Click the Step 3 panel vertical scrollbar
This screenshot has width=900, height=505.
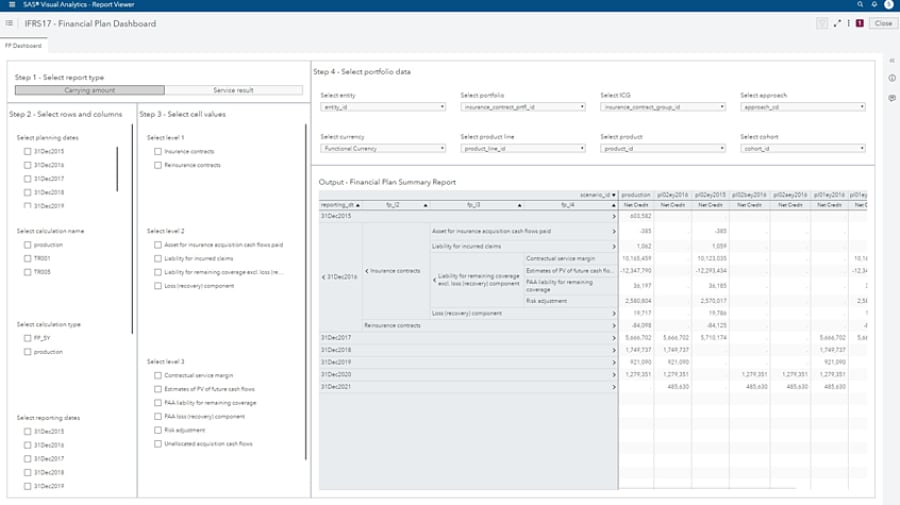point(305,292)
